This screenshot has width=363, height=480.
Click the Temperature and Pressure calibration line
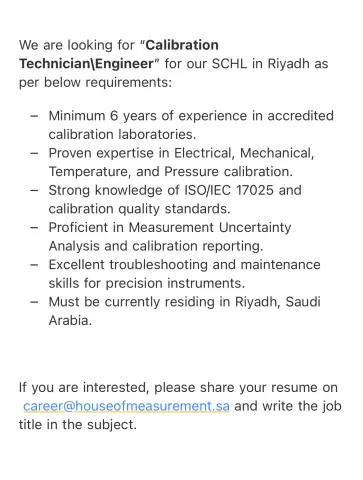tap(171, 172)
